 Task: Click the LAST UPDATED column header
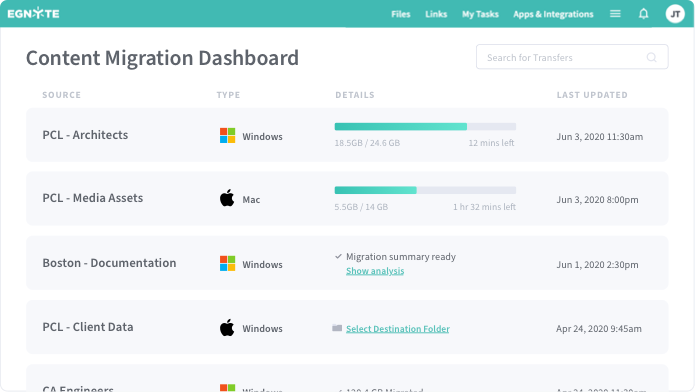coord(592,95)
